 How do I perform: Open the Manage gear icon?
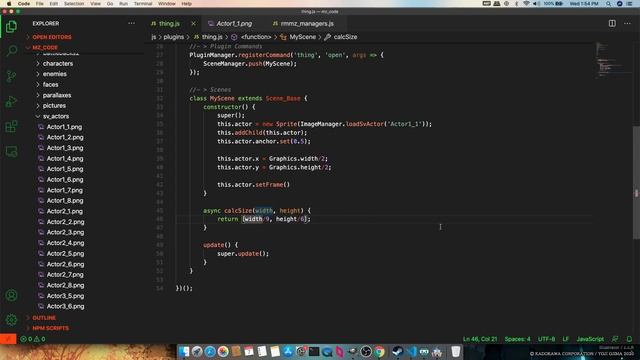tap(11, 320)
